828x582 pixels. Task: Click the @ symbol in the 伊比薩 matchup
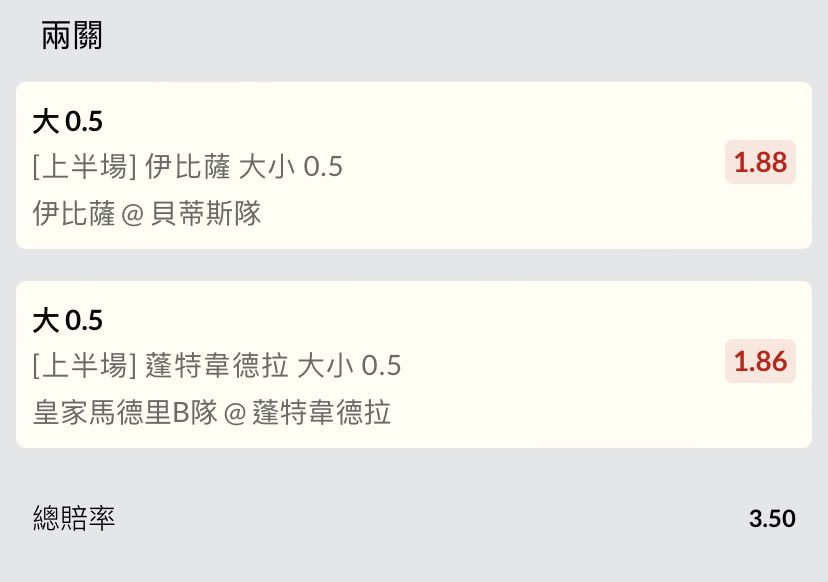tap(133, 214)
